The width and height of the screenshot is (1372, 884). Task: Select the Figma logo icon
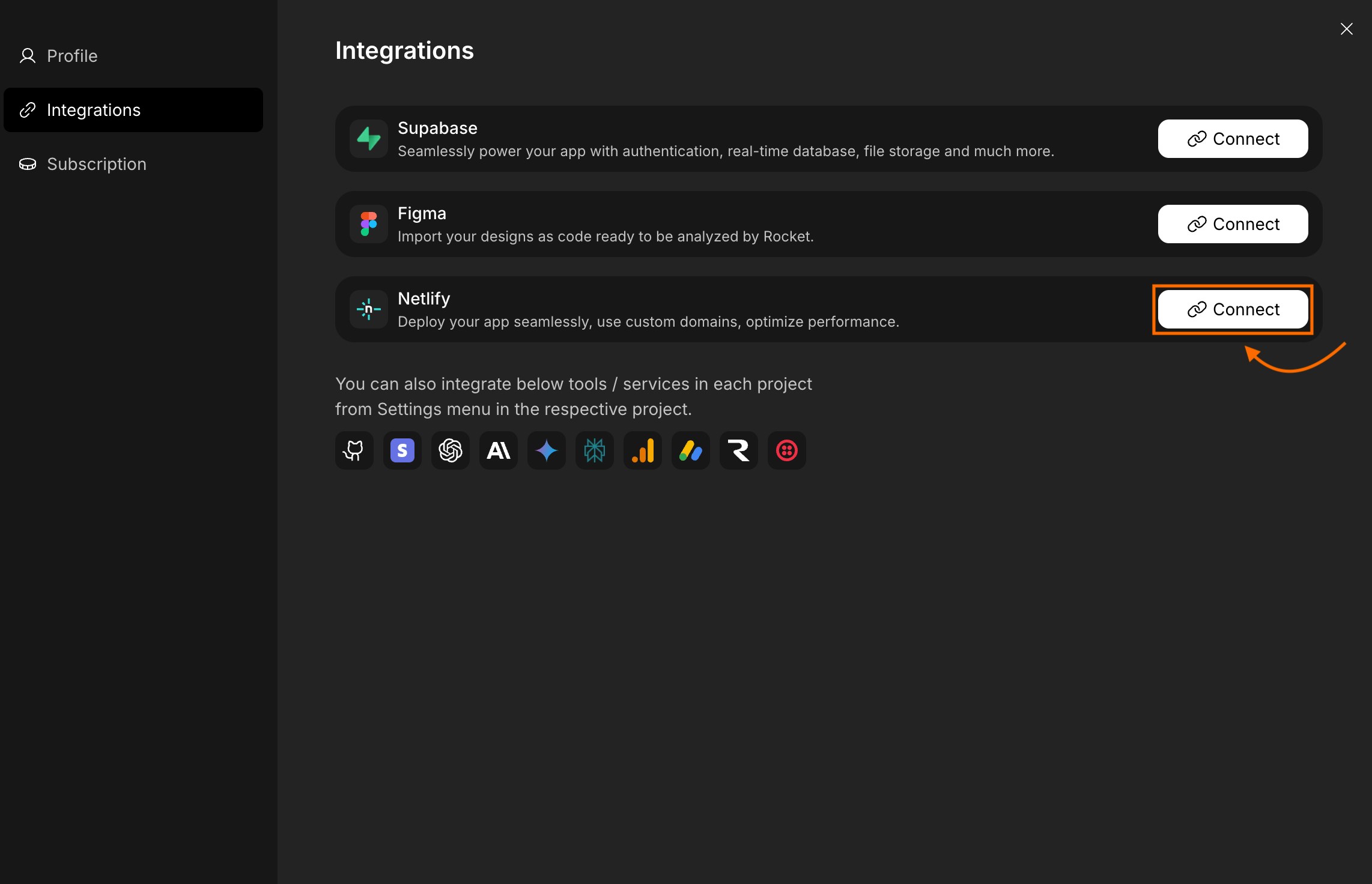pos(368,224)
